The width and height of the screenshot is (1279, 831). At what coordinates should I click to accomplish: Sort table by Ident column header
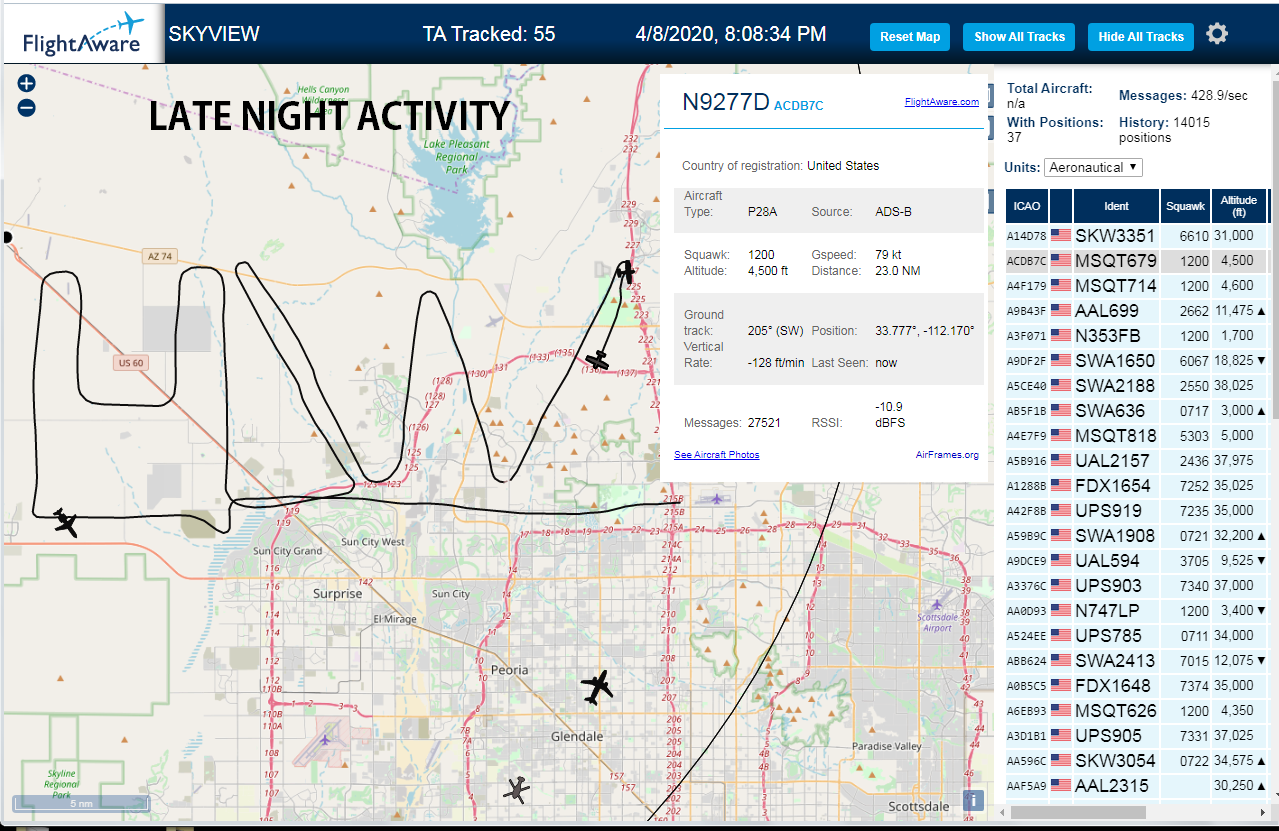tap(1117, 206)
